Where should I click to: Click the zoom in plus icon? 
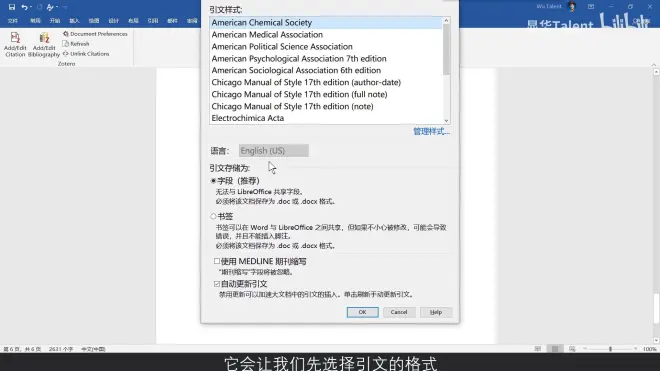tap(636, 349)
